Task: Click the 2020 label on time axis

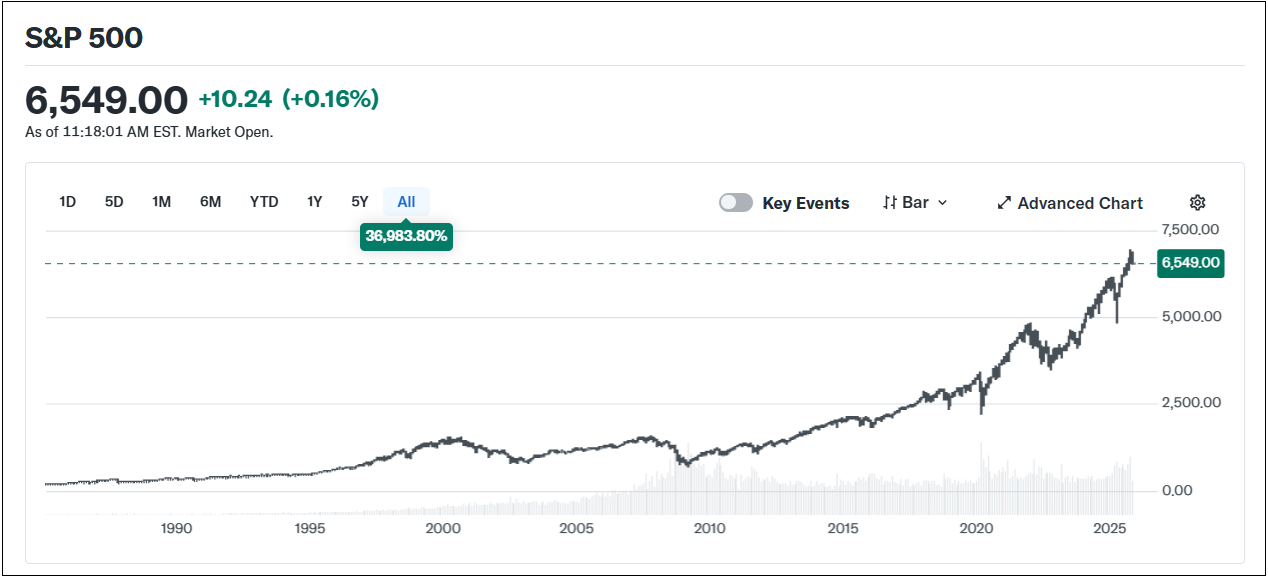Action: [x=975, y=528]
